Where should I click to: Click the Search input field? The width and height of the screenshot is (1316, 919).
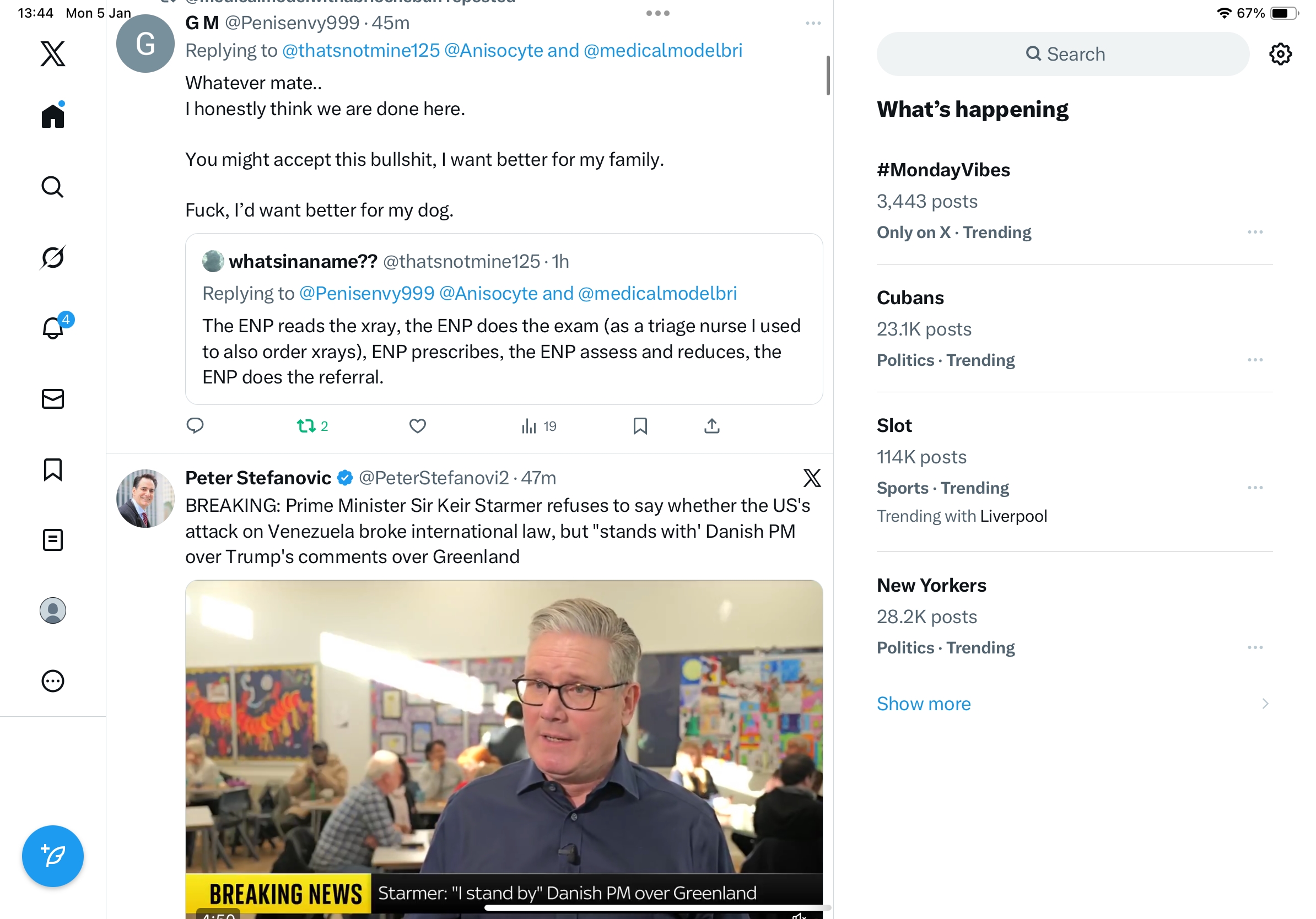point(1062,54)
